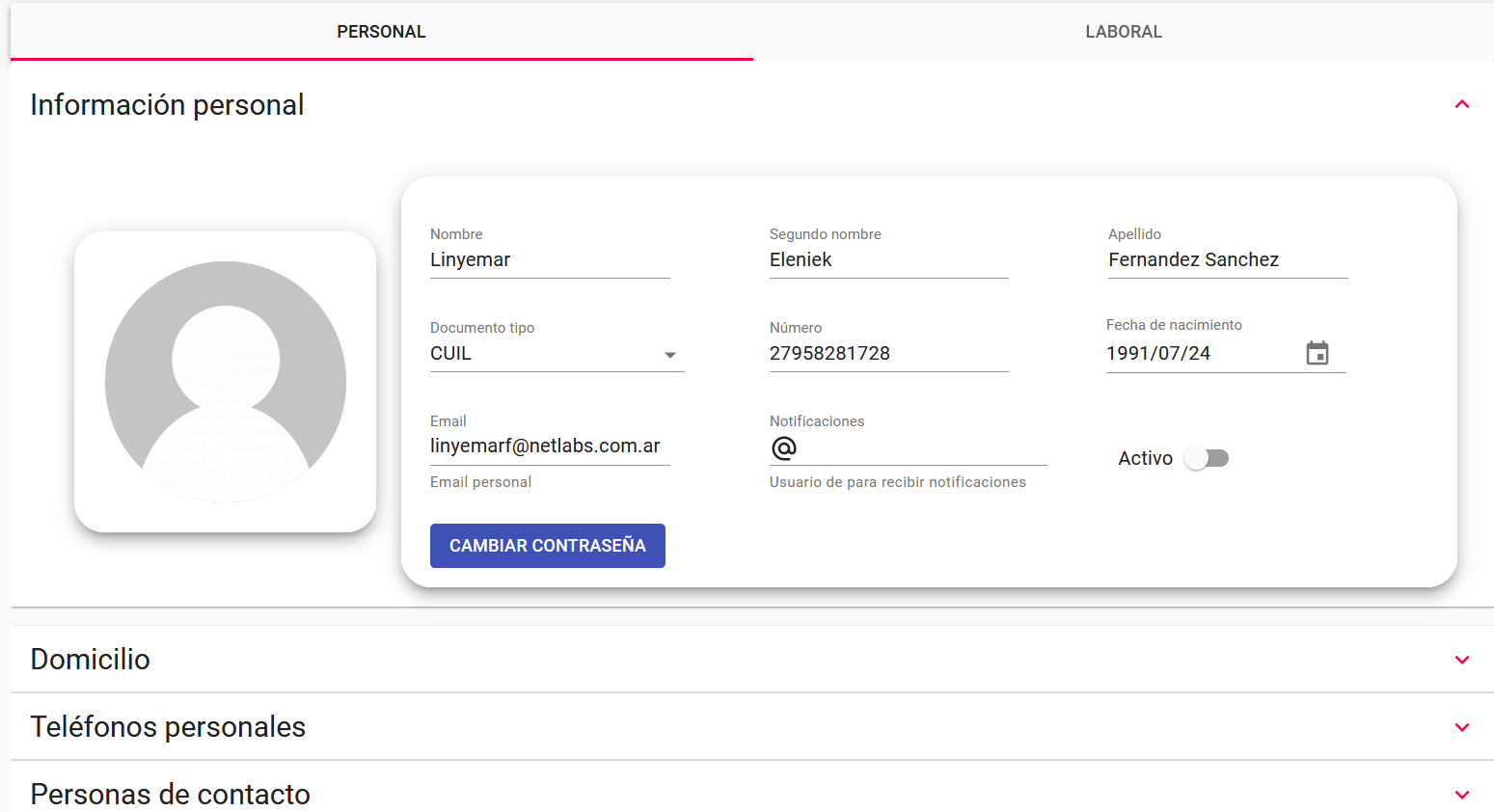Click the @ notifications icon
The height and width of the screenshot is (812, 1494).
coord(784,448)
